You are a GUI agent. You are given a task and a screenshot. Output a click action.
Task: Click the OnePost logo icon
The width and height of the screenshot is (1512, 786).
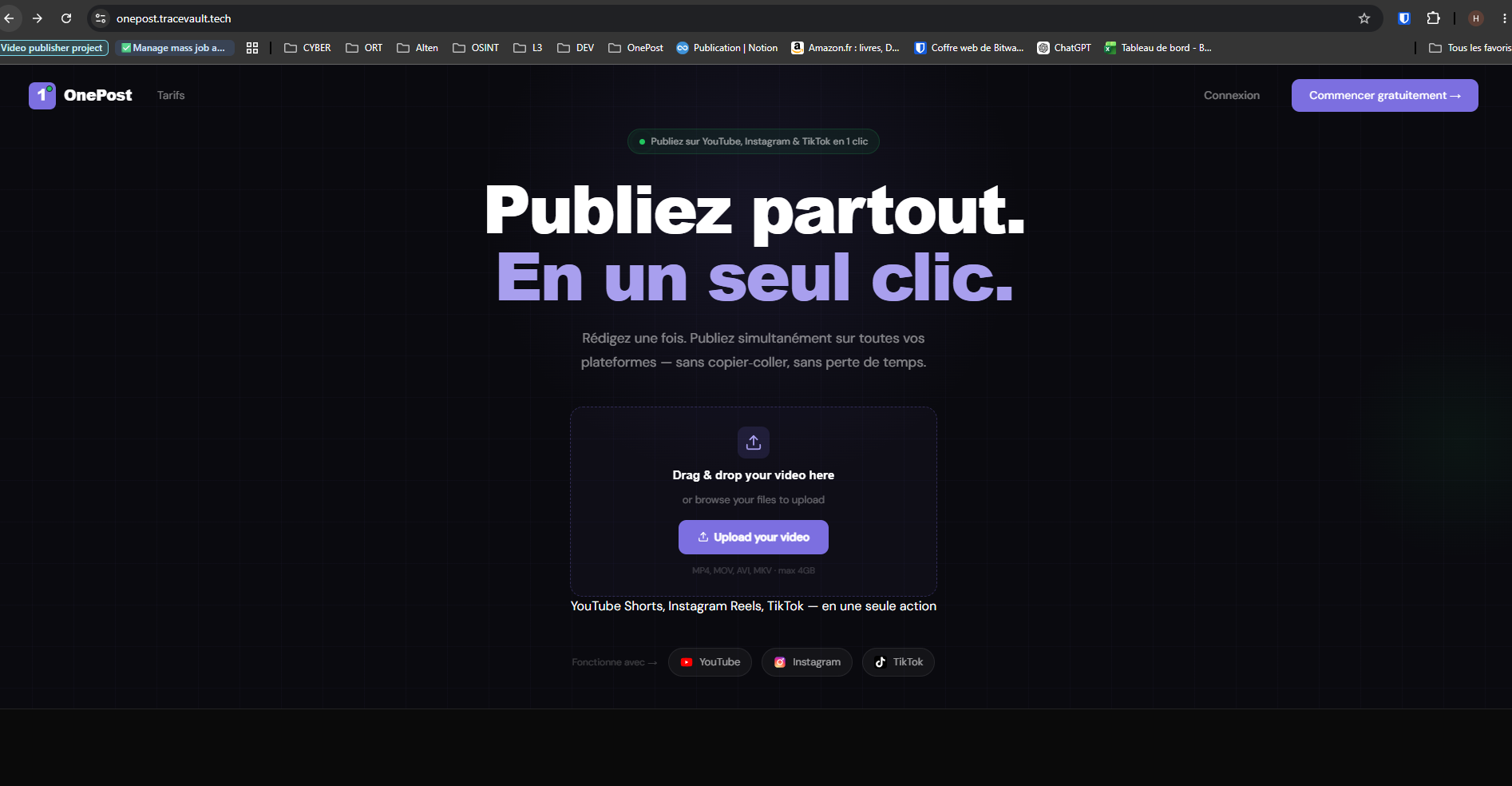[x=42, y=96]
